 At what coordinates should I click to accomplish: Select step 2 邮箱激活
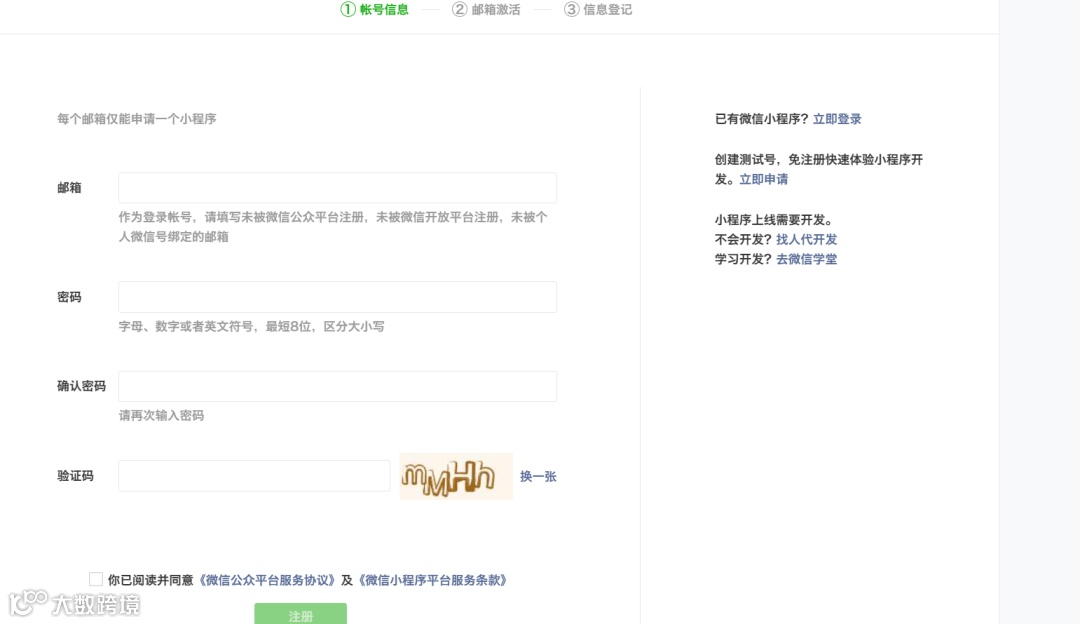point(486,10)
